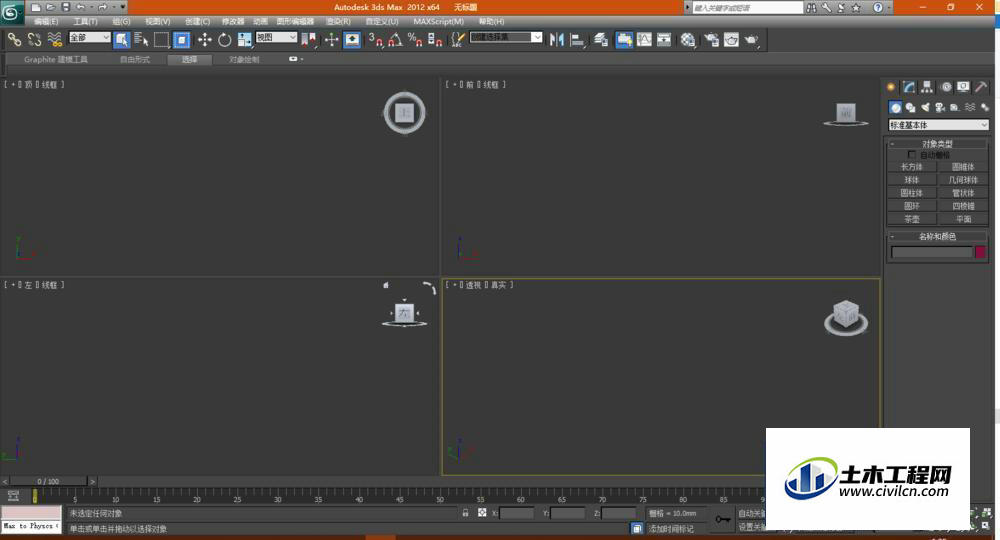Click the Open File quick-access icon
The height and width of the screenshot is (540, 1000).
point(50,8)
